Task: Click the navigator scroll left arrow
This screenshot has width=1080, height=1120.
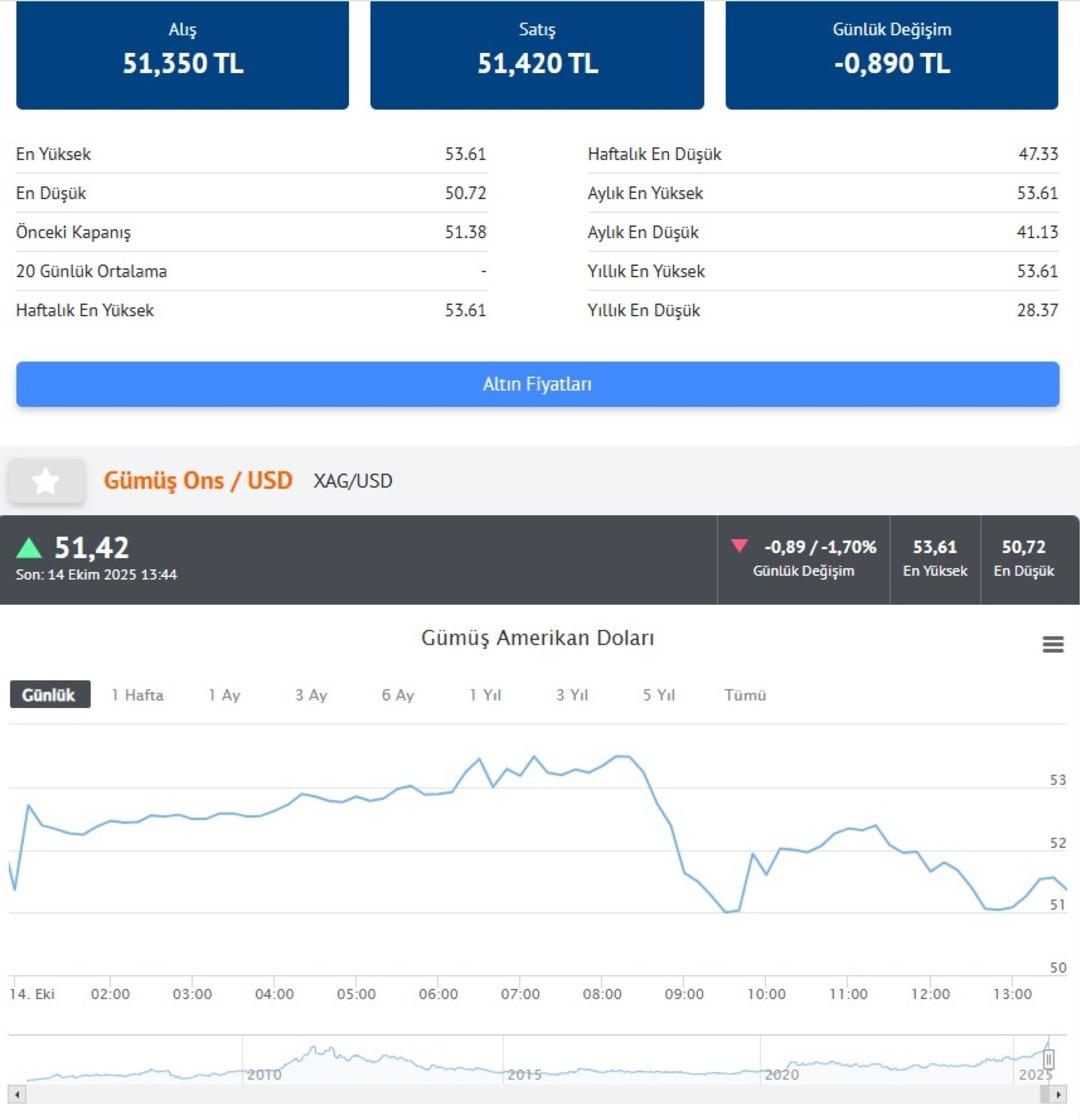Action: (x=18, y=1095)
